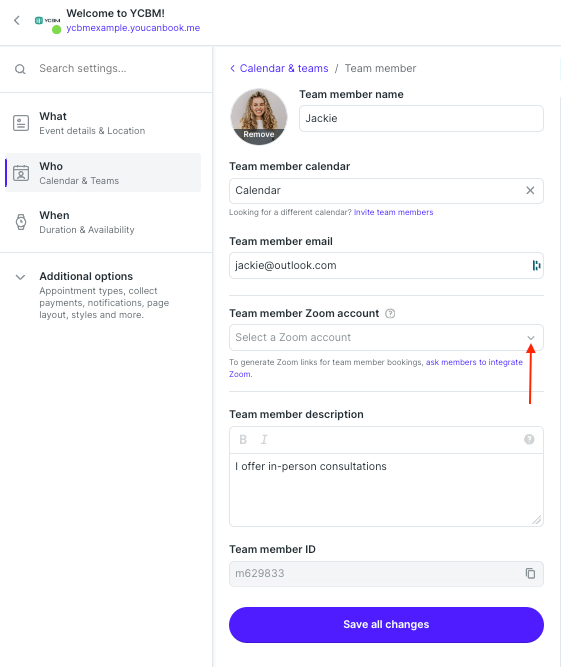
Task: Click the back arrow in header
Action: pos(17,20)
